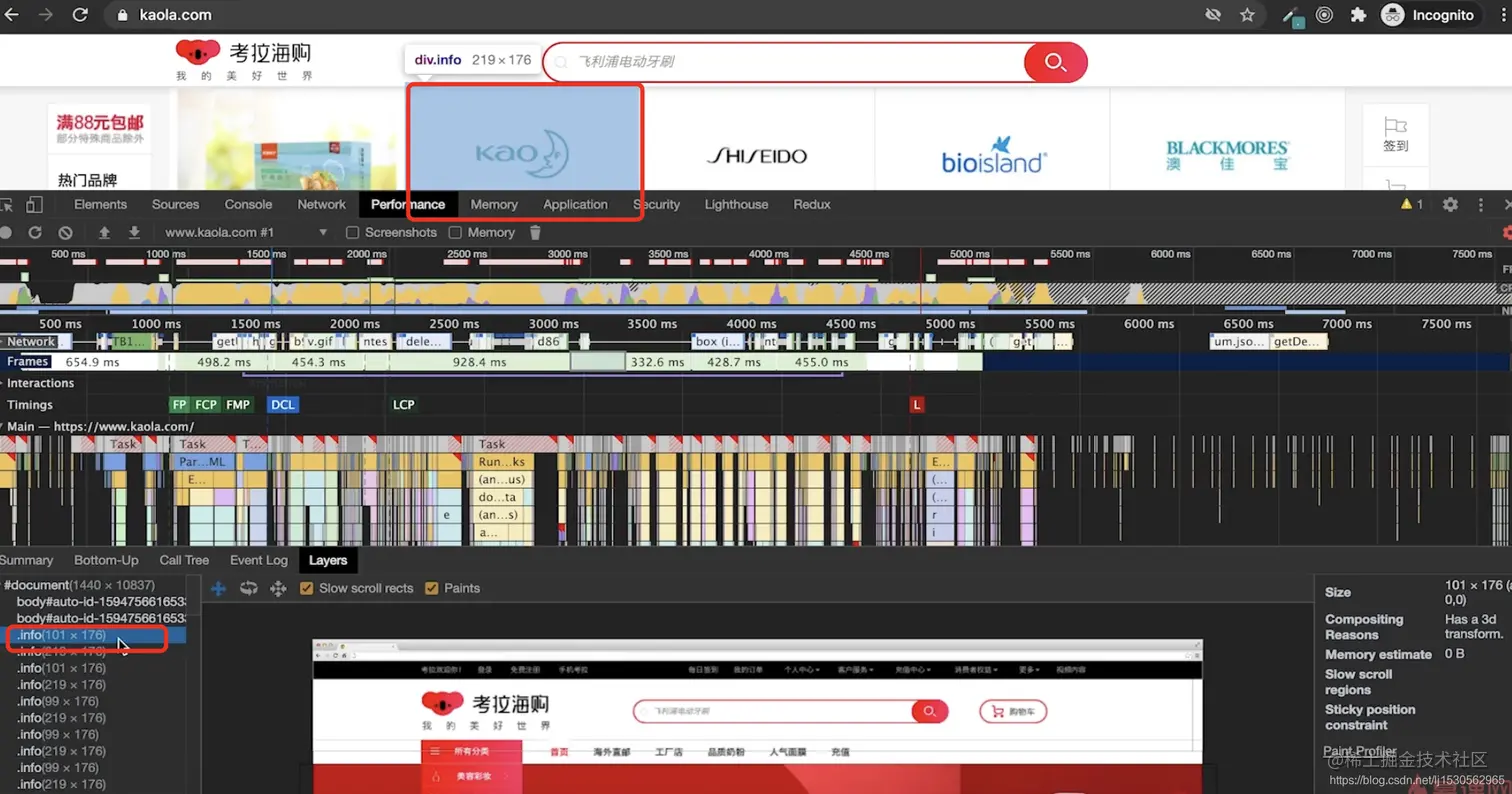Viewport: 1512px width, 794px height.
Task: Open the Lighthouse tab
Action: pos(736,204)
